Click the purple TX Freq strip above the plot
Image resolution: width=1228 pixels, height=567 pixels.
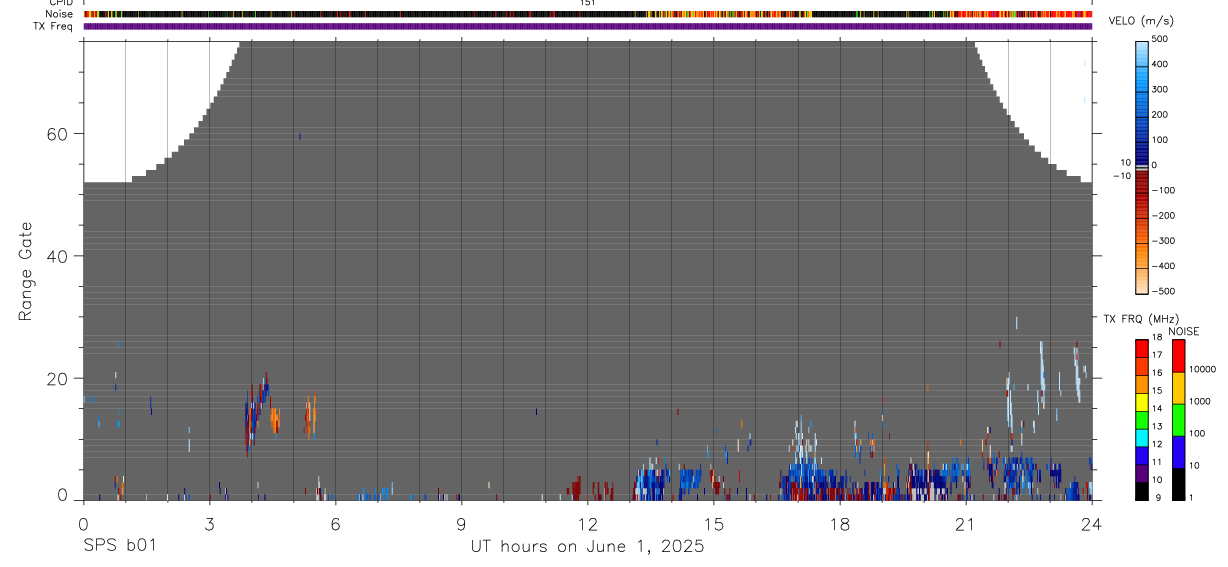(588, 26)
